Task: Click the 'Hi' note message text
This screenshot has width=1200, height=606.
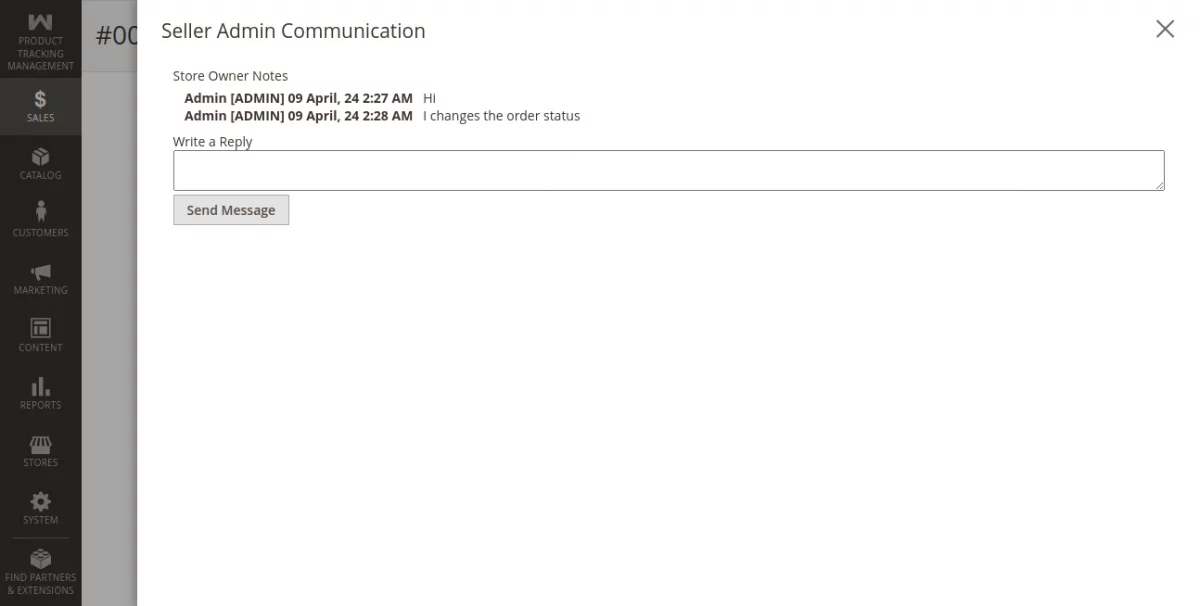Action: (x=429, y=98)
